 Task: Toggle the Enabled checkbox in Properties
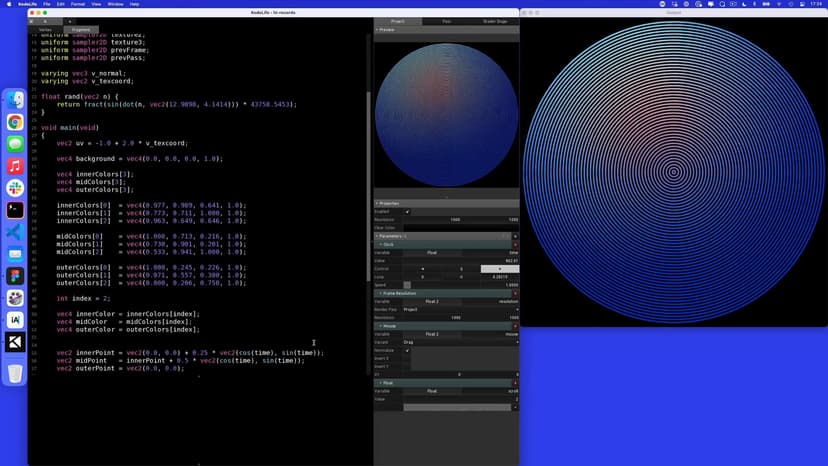[x=407, y=212]
